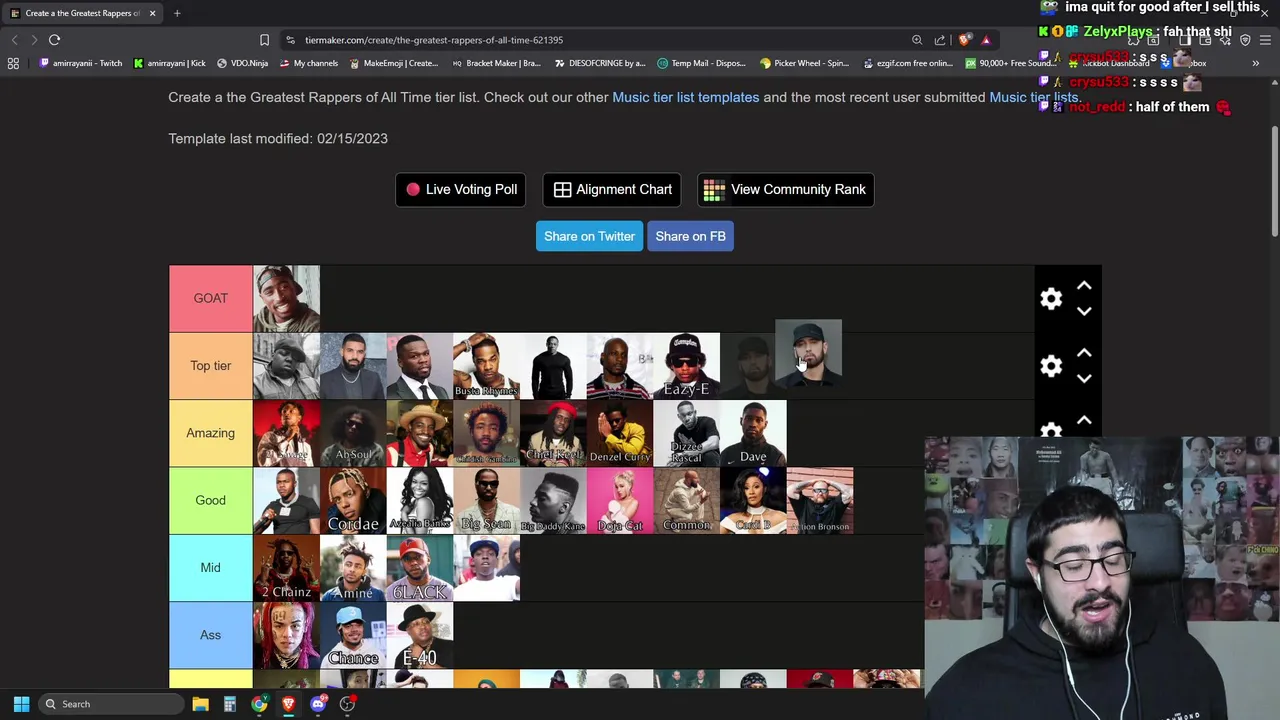1280x720 pixels.
Task: Open a new browser tab
Action: pyautogui.click(x=177, y=13)
